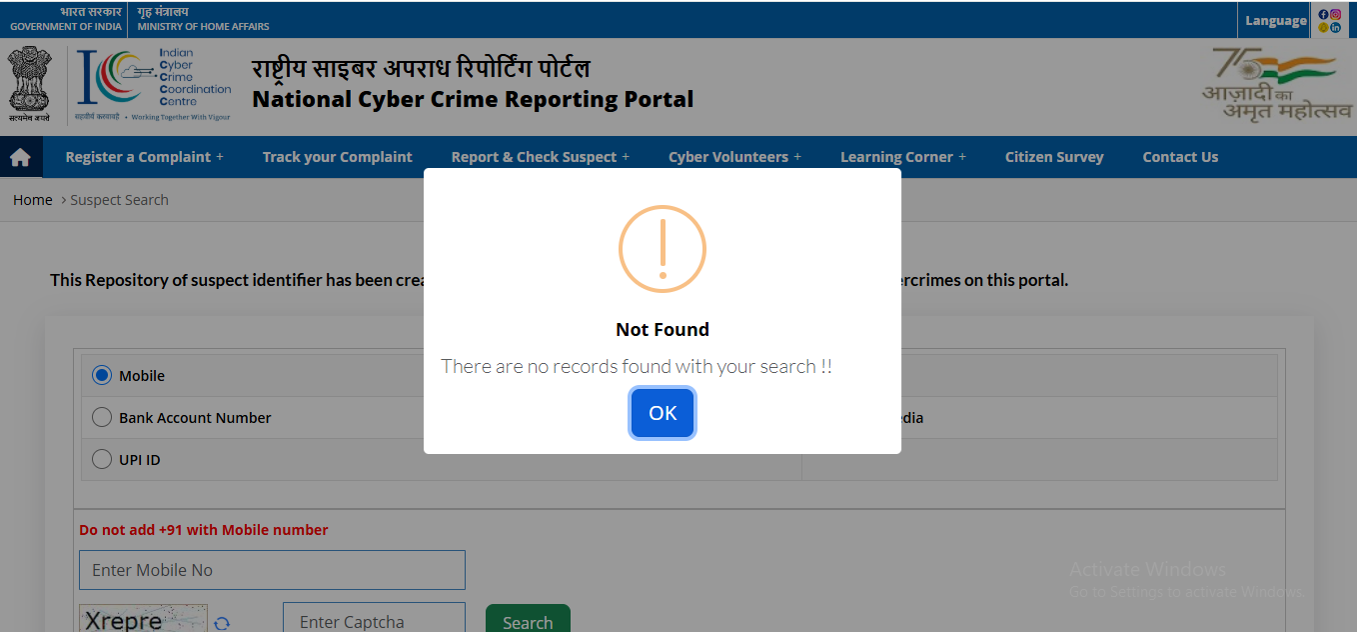Refresh the captcha image
The width and height of the screenshot is (1357, 632).
tap(222, 623)
